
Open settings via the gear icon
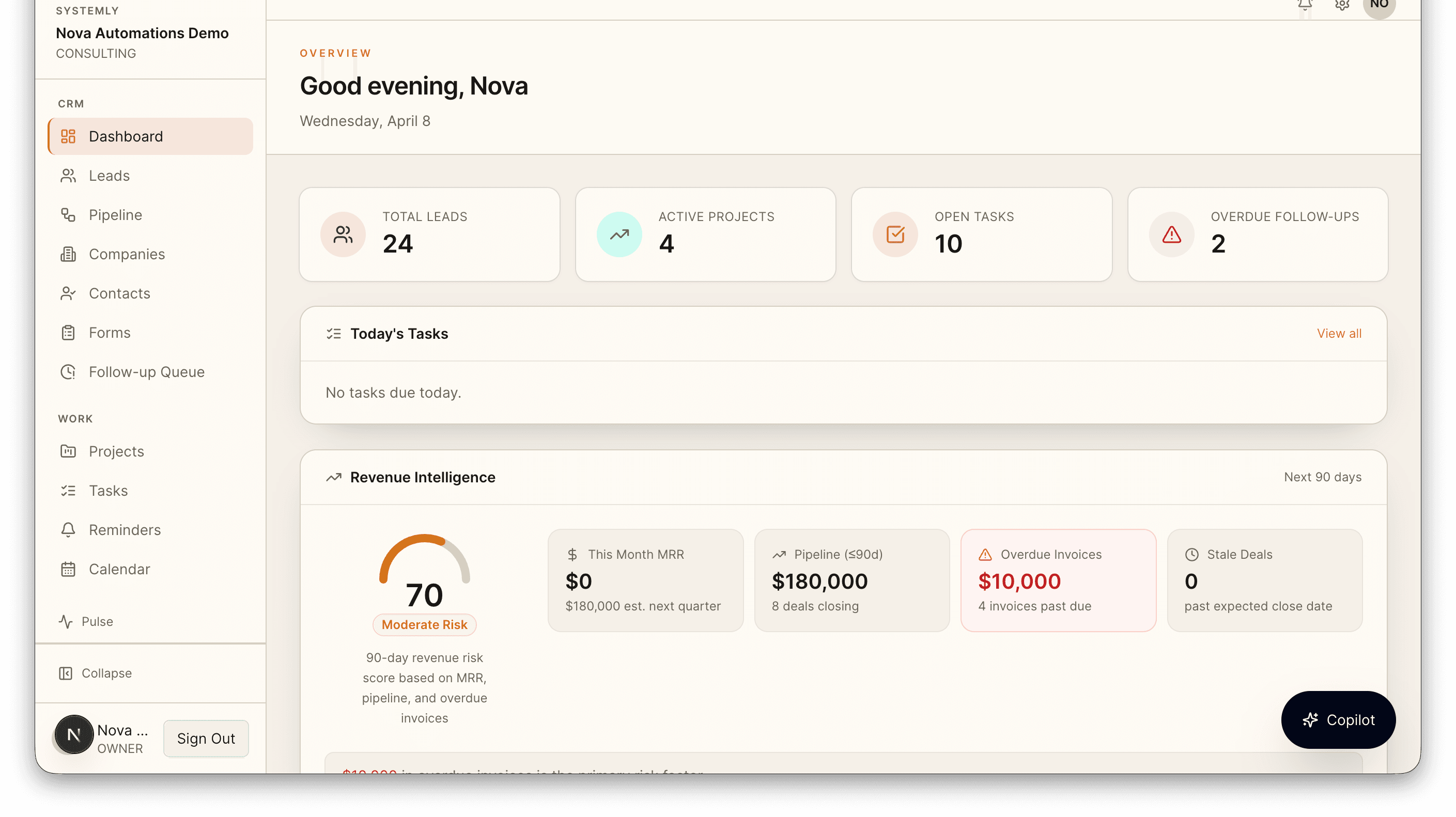(1342, 5)
